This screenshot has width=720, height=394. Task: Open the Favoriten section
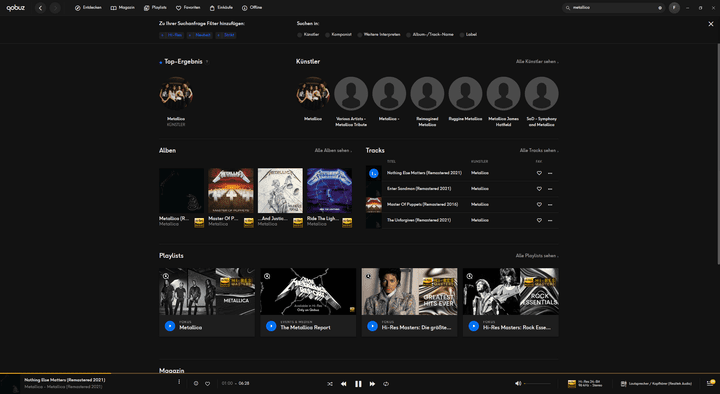(x=188, y=8)
